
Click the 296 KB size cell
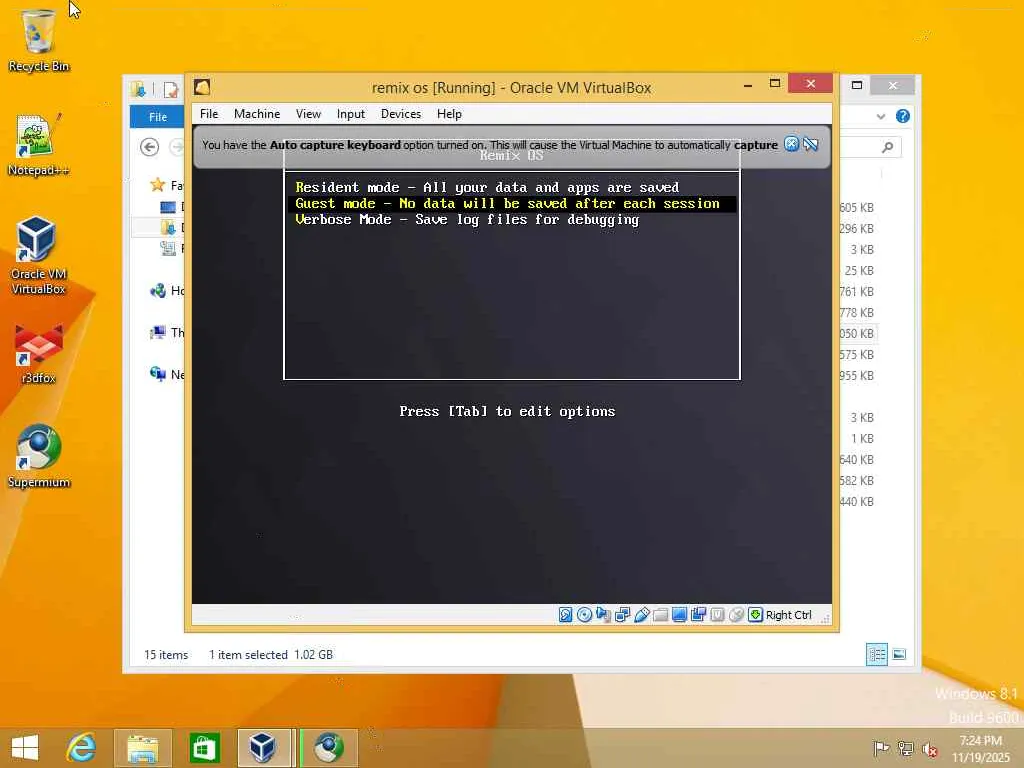857,229
